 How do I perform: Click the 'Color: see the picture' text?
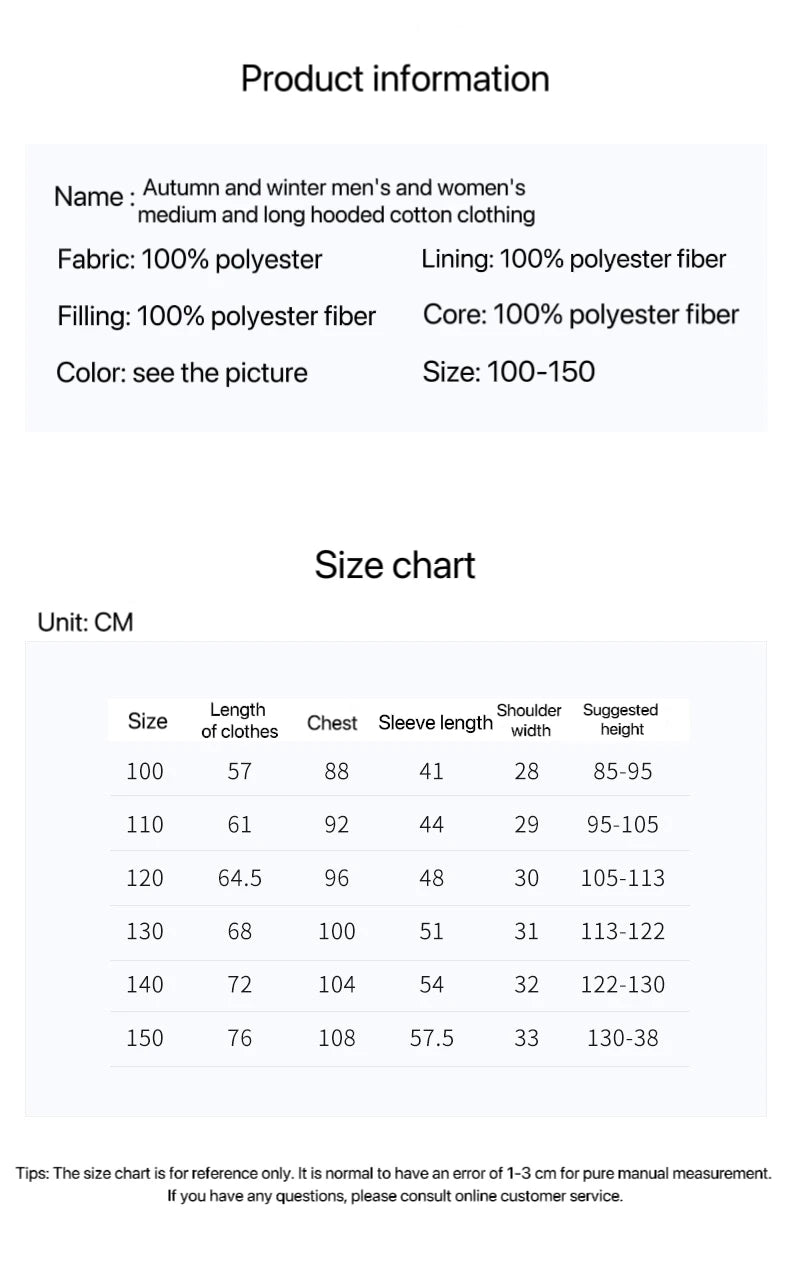[x=182, y=373]
